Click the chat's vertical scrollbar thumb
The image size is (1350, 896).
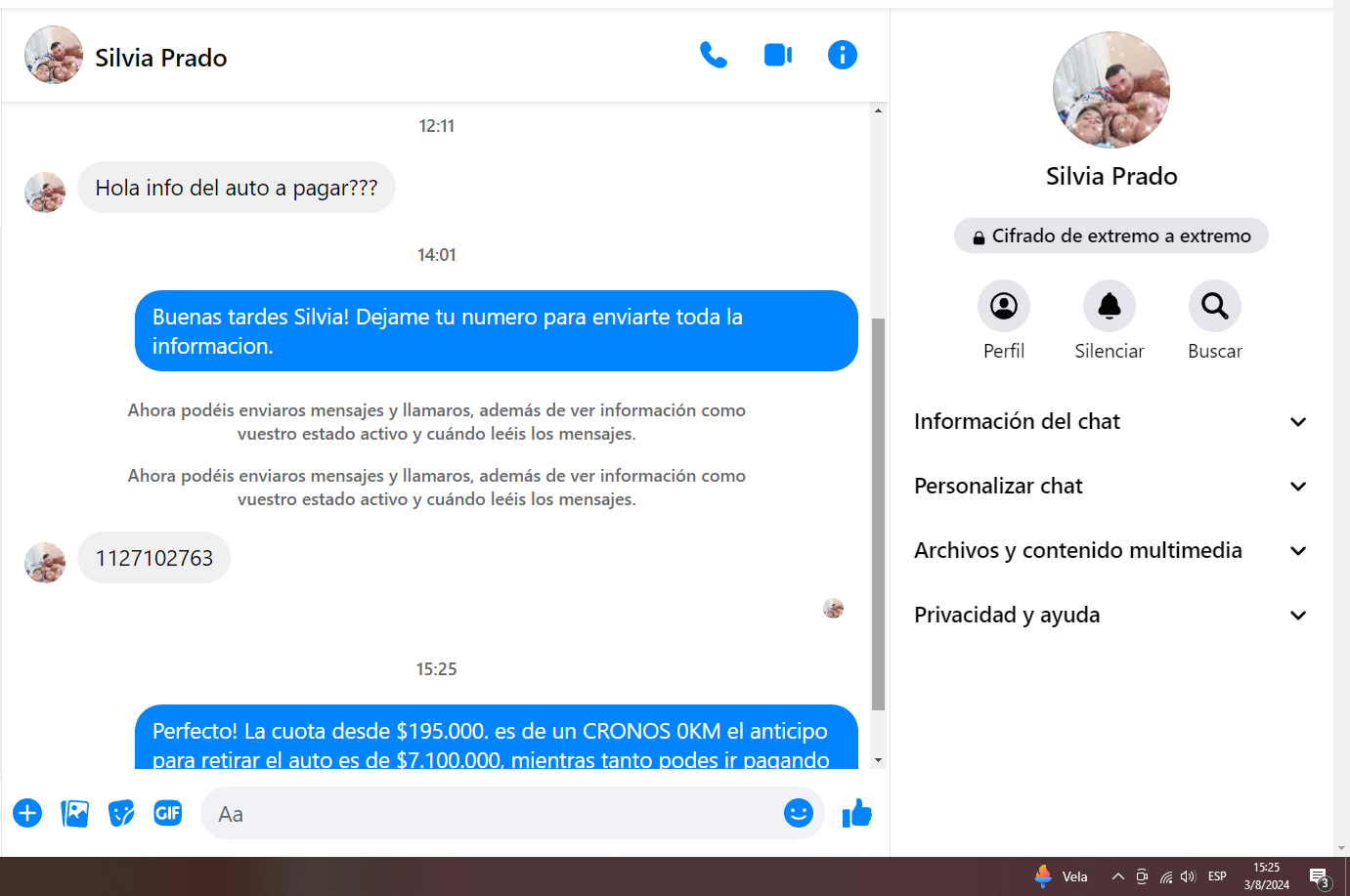point(878,513)
